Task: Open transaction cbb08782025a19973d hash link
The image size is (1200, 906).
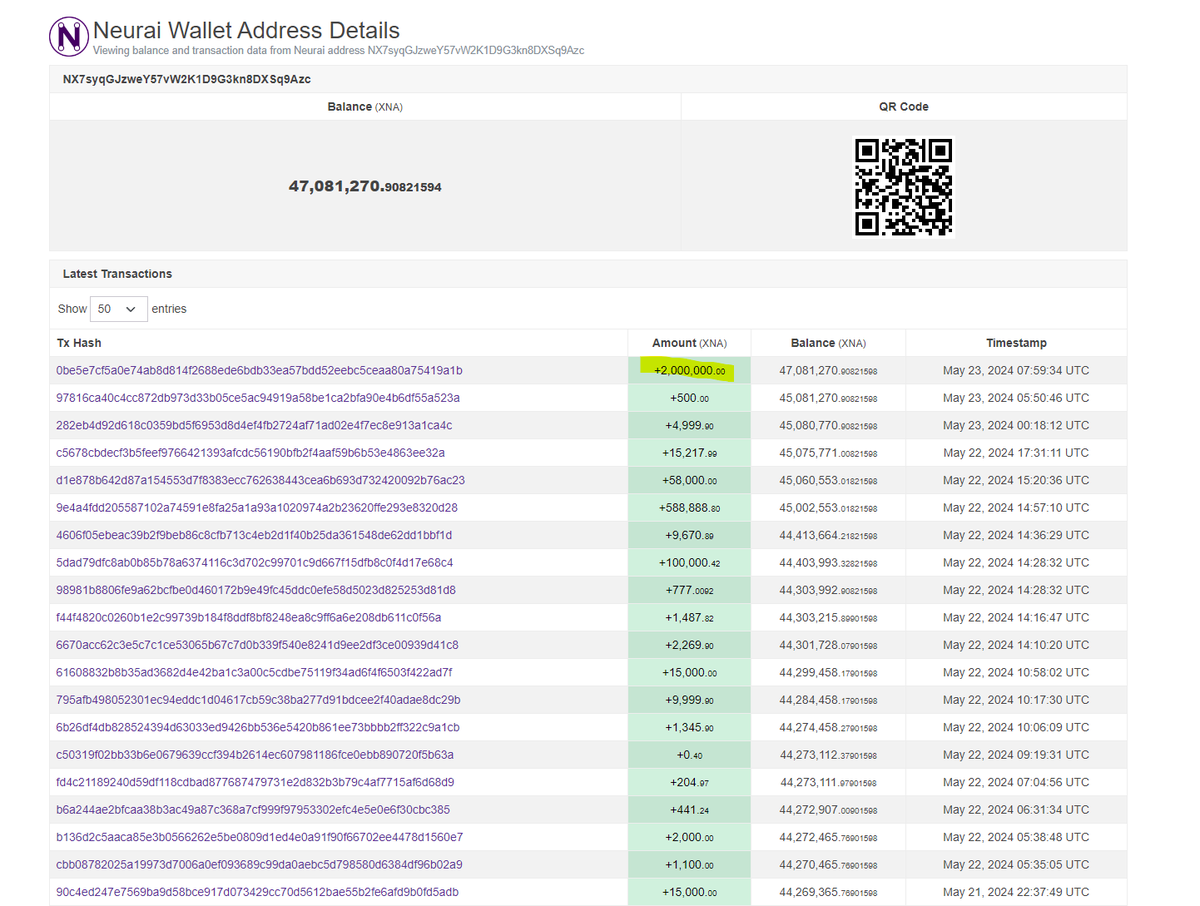Action: tap(259, 865)
